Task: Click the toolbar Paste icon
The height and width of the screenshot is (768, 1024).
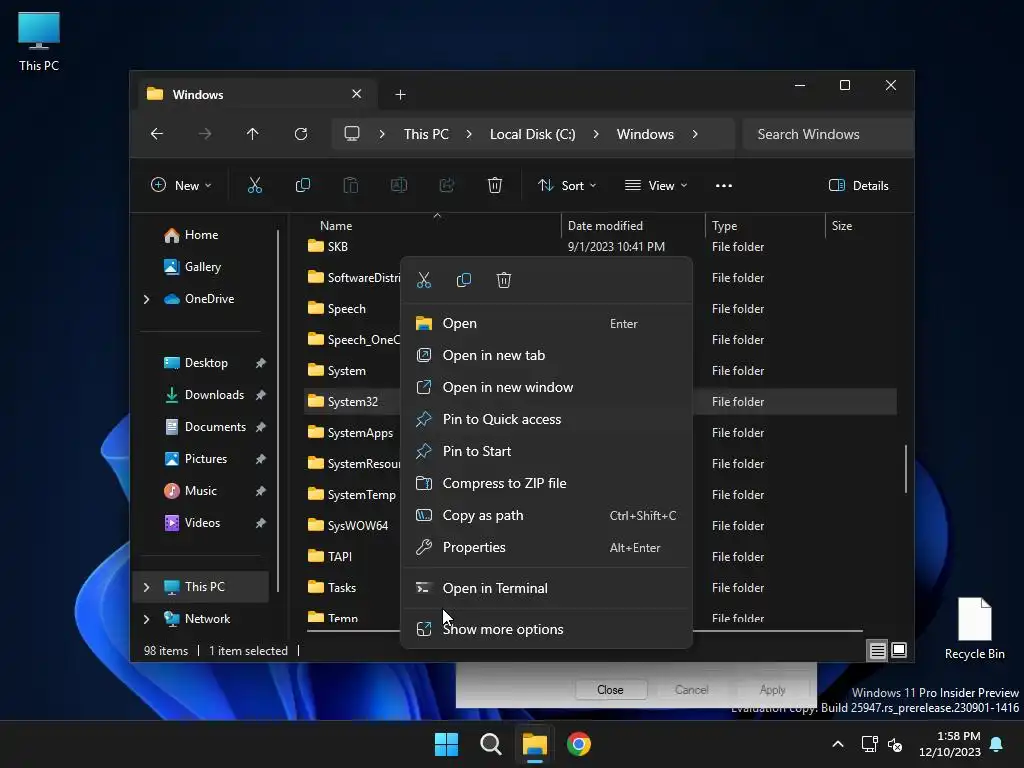Action: coord(351,185)
